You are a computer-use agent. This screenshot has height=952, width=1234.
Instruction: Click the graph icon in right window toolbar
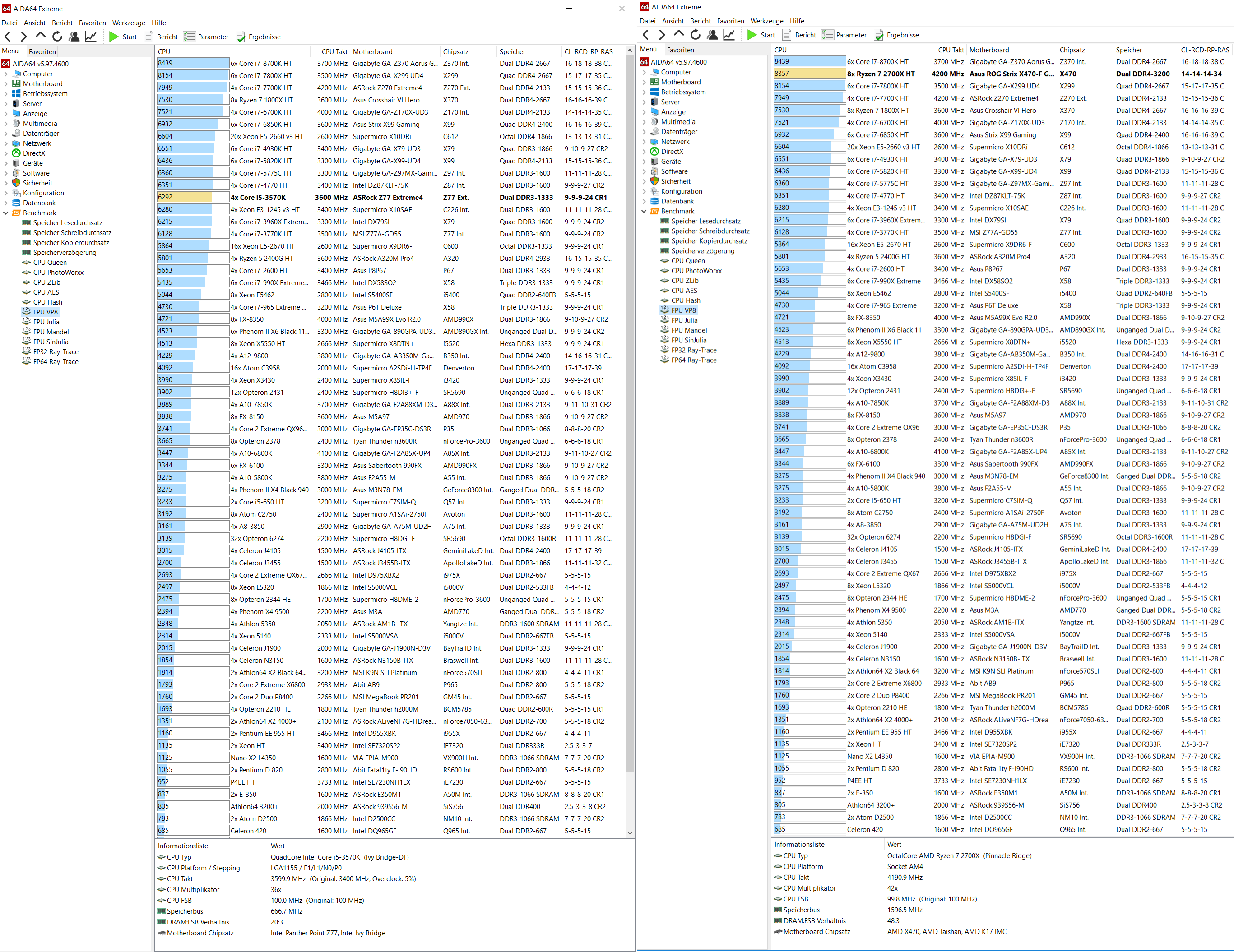pos(729,35)
